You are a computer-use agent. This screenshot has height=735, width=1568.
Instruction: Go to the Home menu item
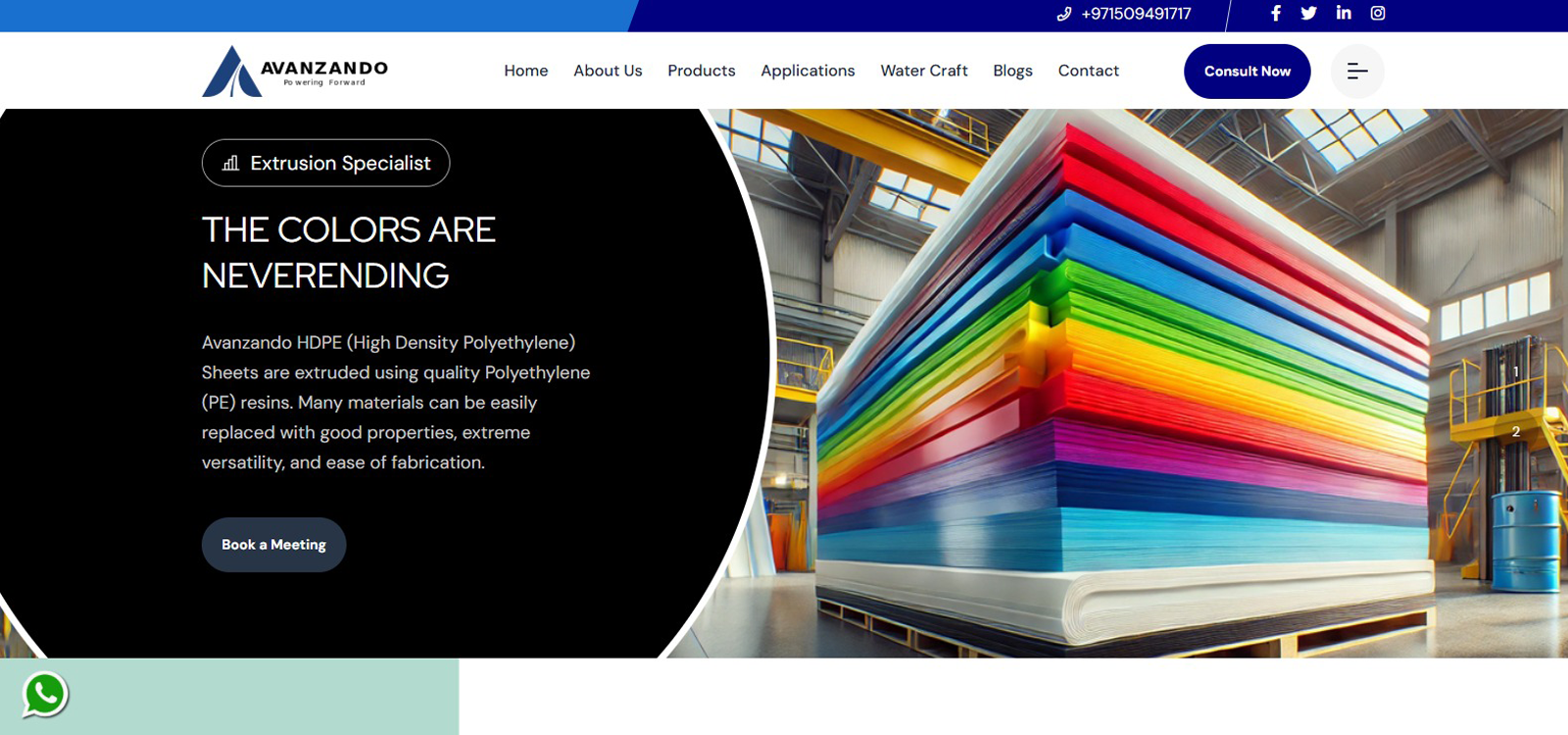click(x=525, y=71)
